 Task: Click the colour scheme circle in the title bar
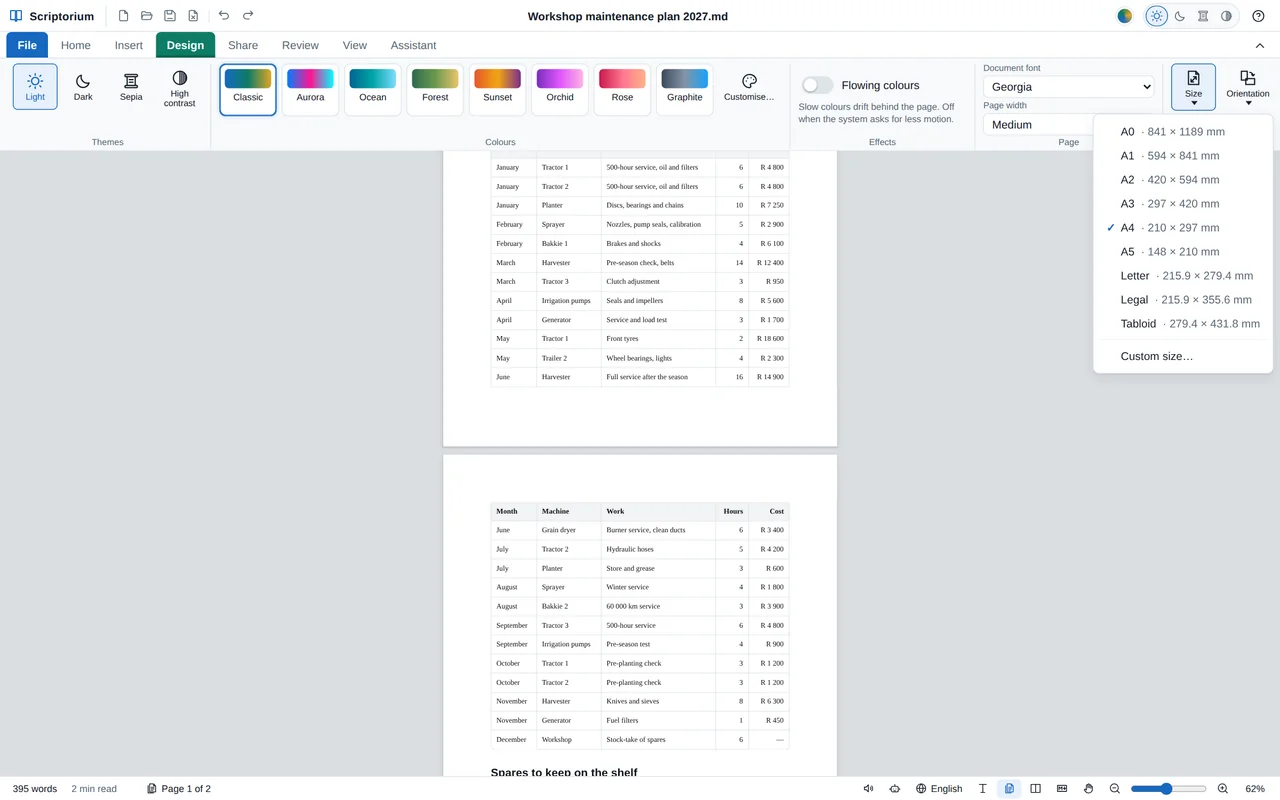click(1125, 16)
